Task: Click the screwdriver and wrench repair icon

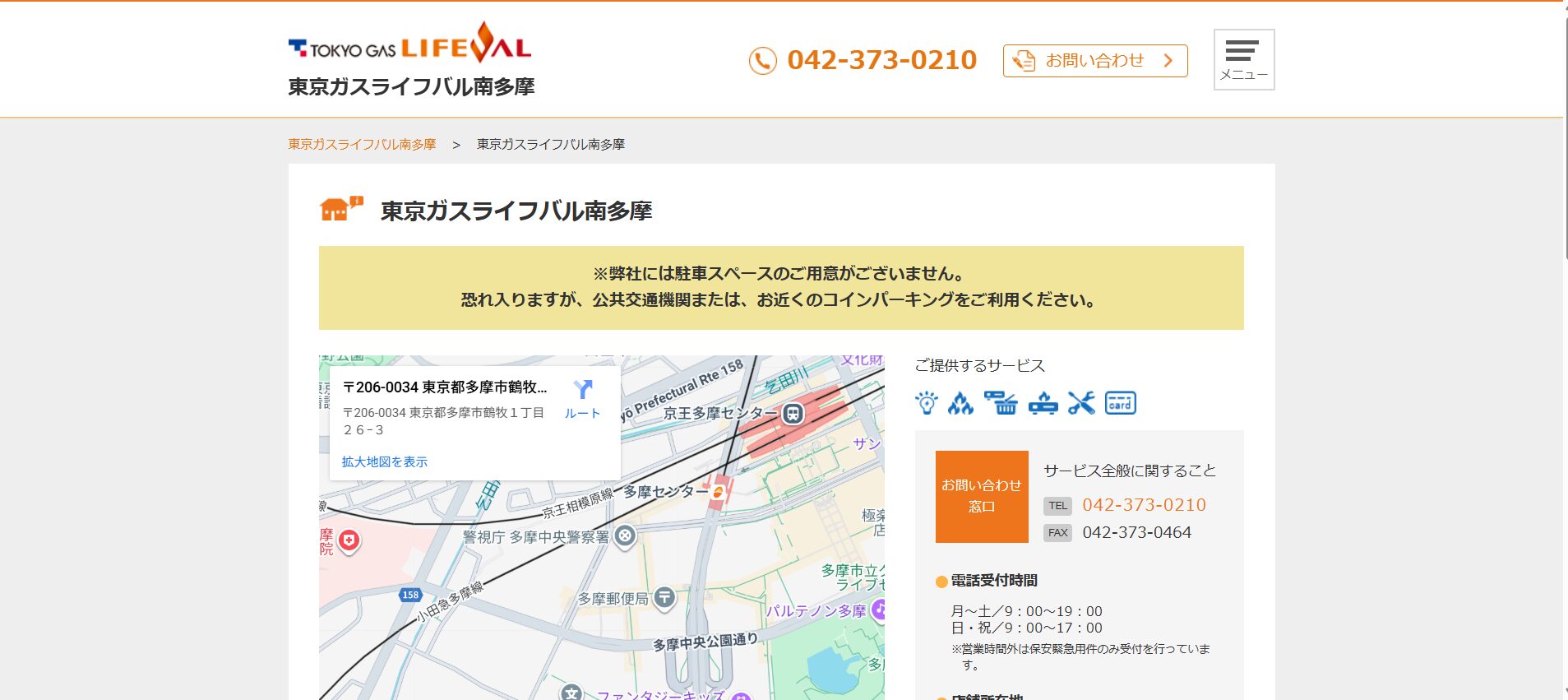Action: (x=1081, y=403)
